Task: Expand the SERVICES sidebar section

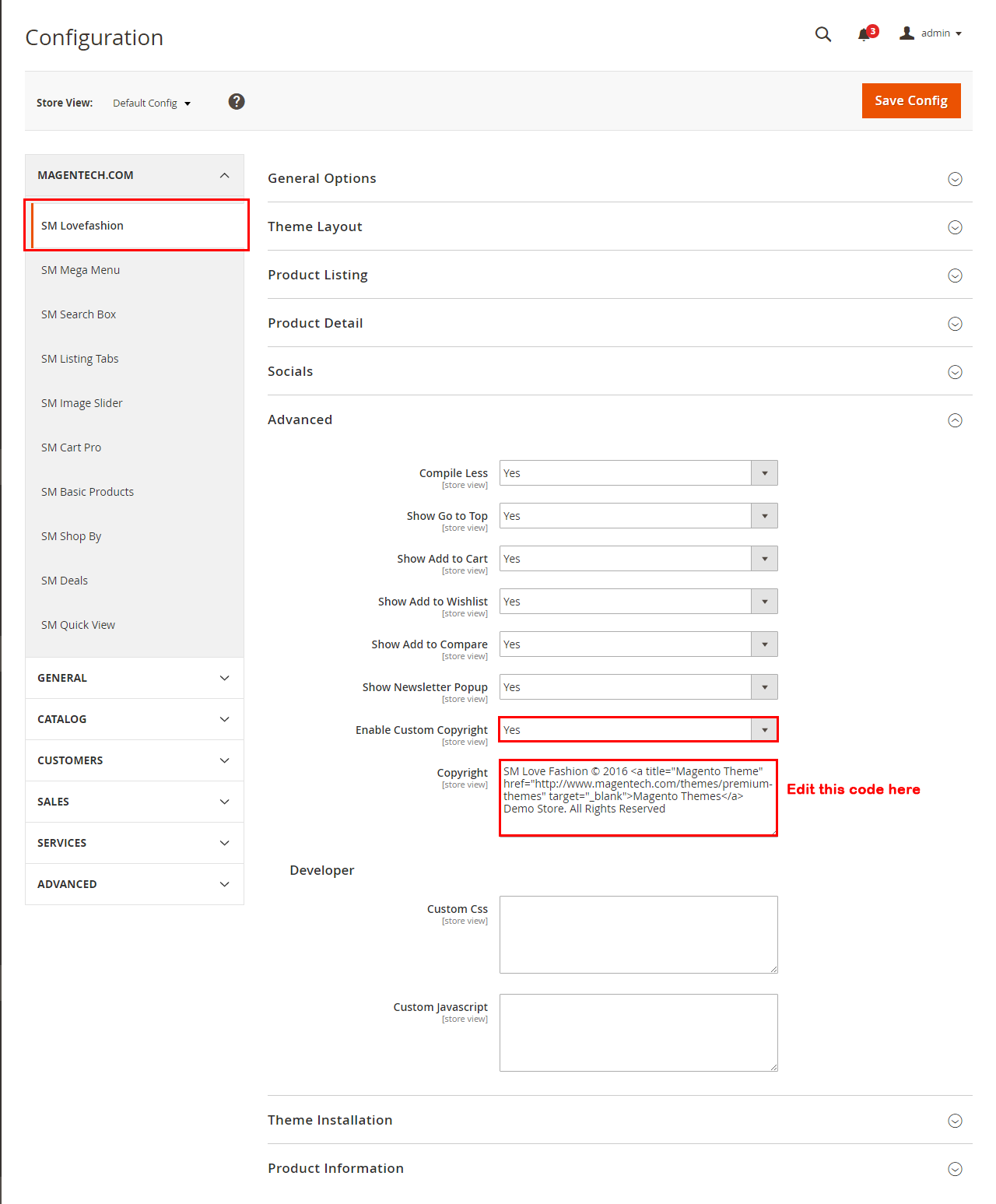Action: coord(135,843)
